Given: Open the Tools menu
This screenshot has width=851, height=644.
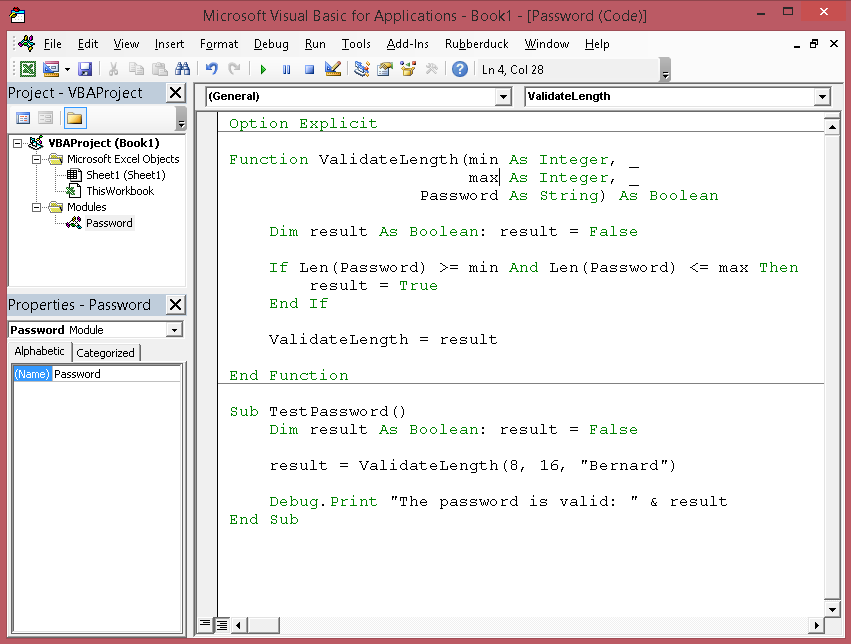Looking at the screenshot, I should [x=355, y=44].
